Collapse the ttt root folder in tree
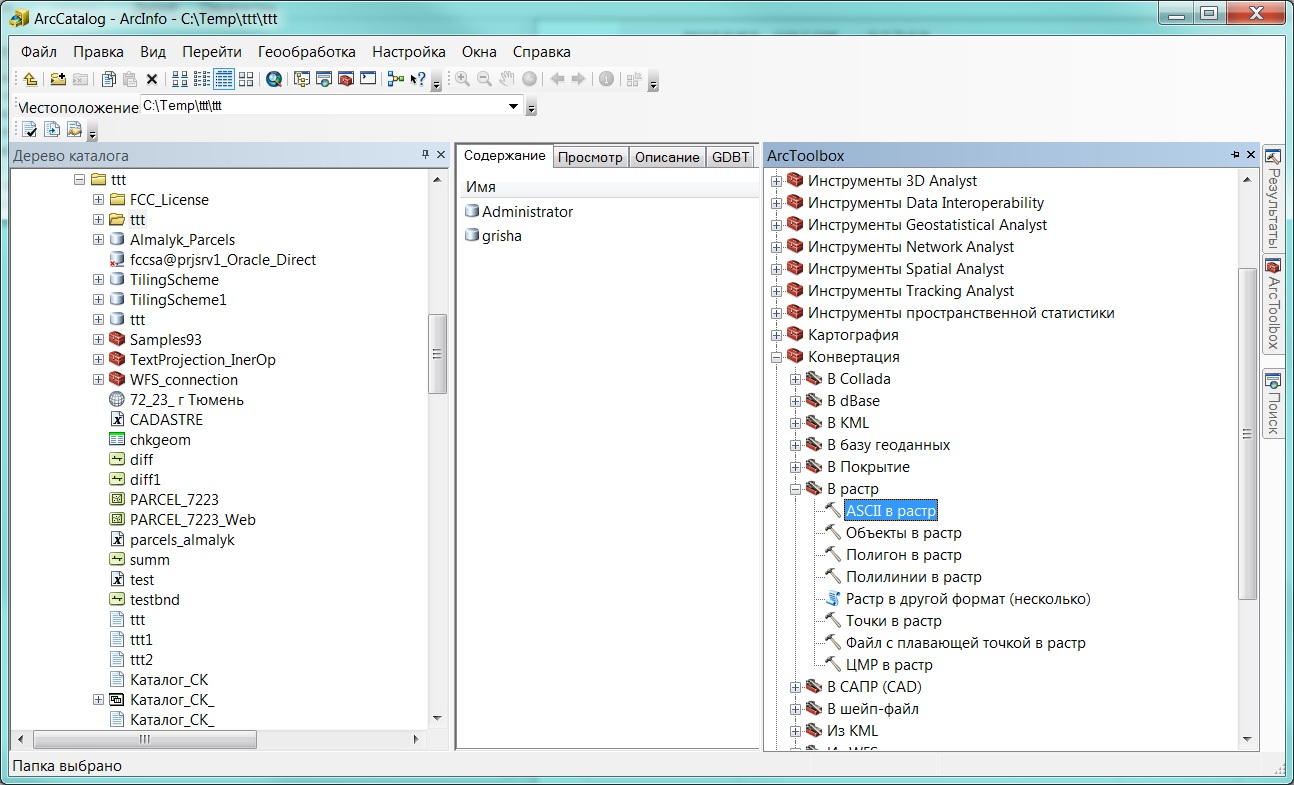Image resolution: width=1294 pixels, height=785 pixels. click(x=79, y=180)
